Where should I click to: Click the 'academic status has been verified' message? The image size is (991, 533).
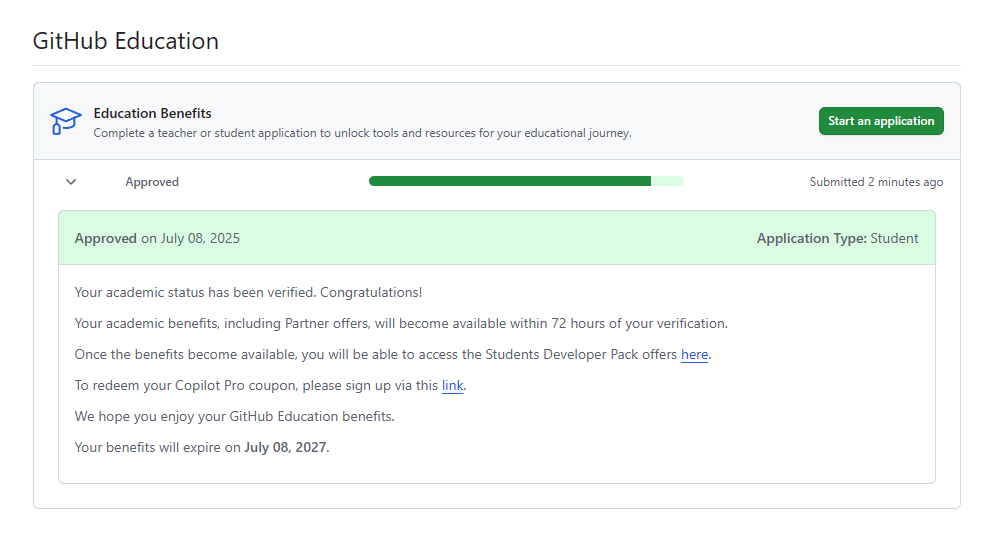coord(248,293)
